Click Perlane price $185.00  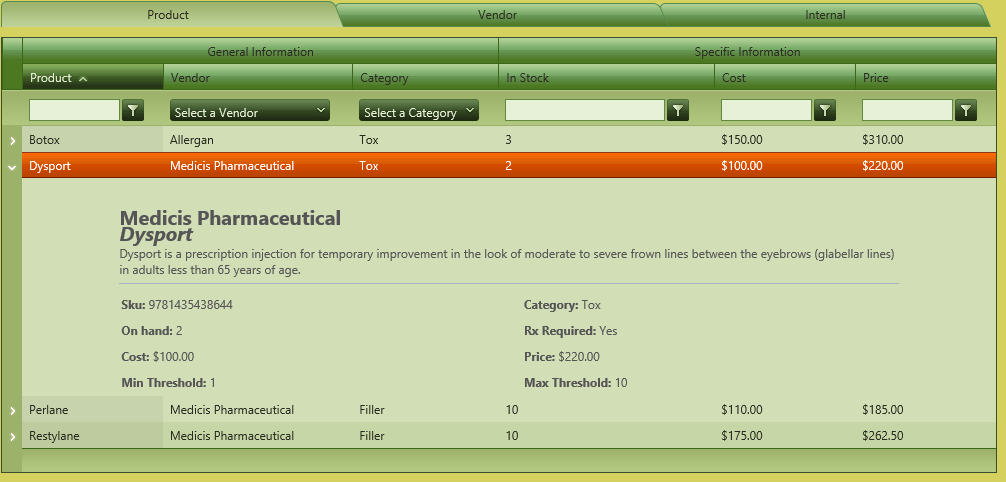pos(883,410)
